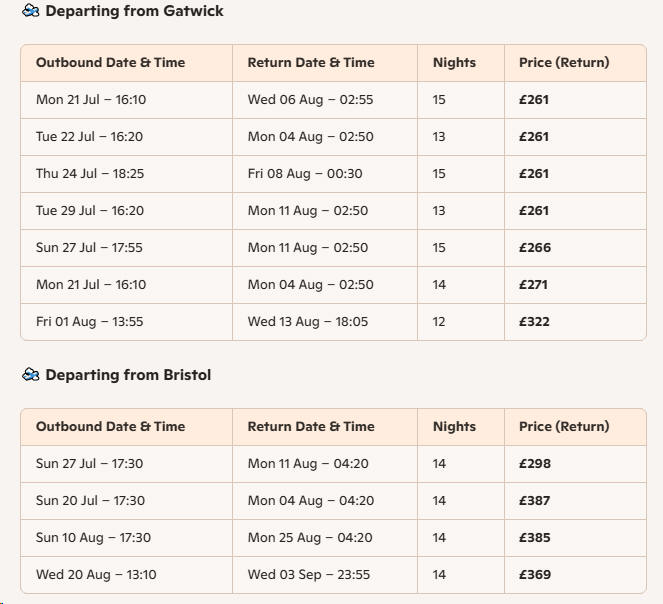The height and width of the screenshot is (604, 663).
Task: Click Gatwick table Price (Return) header
Action: pos(564,63)
